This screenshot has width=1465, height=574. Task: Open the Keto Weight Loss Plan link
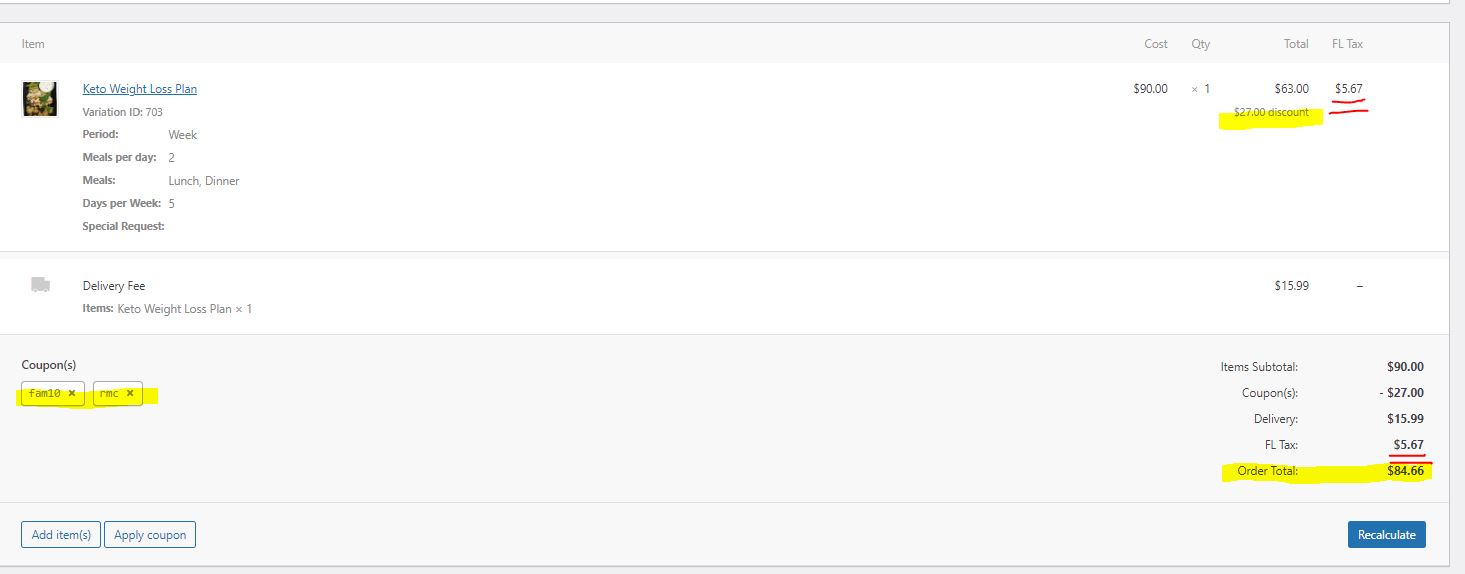[x=140, y=89]
